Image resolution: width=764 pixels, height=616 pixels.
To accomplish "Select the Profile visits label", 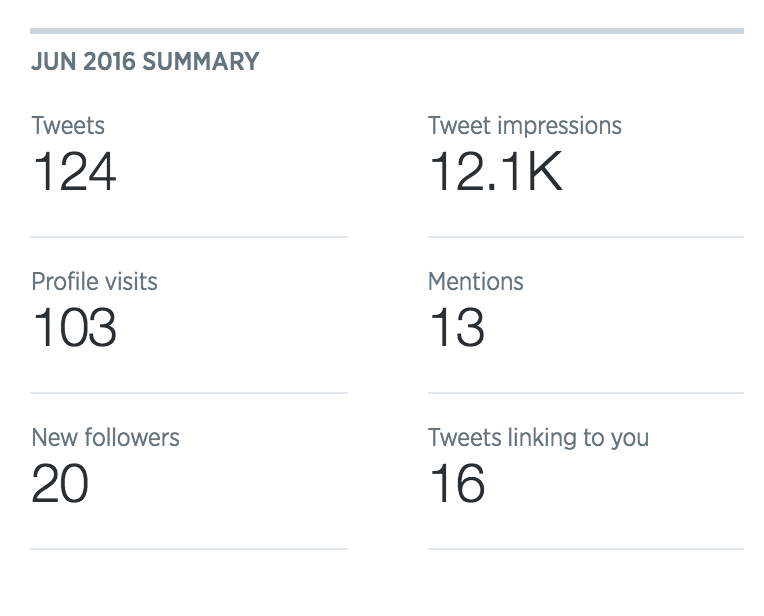I will pos(95,282).
